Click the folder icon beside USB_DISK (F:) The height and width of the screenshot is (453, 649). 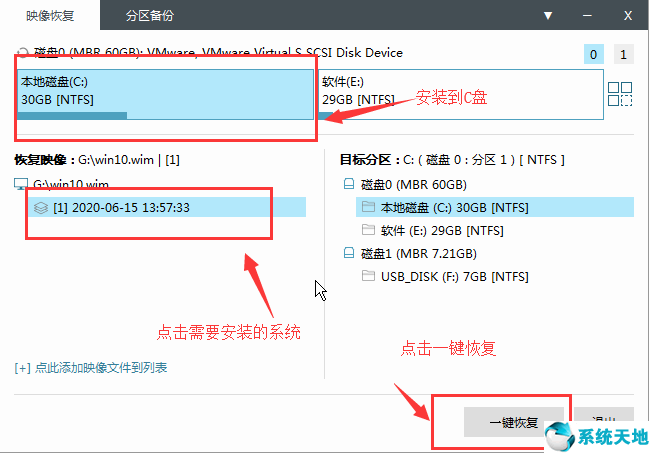point(368,275)
